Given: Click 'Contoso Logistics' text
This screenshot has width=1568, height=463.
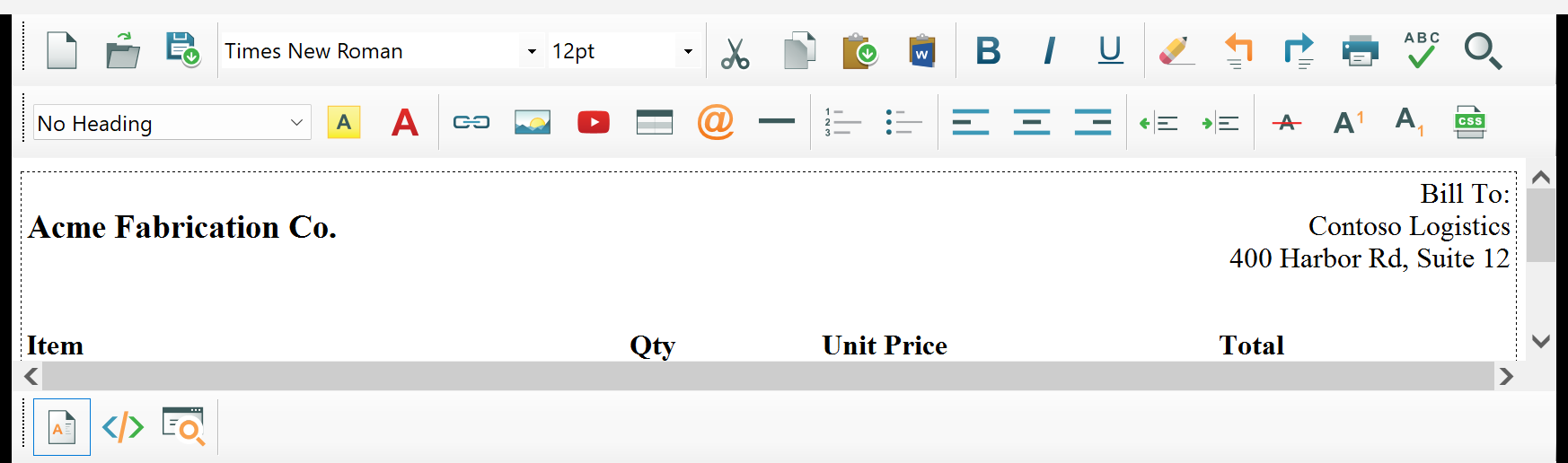Looking at the screenshot, I should [1409, 226].
